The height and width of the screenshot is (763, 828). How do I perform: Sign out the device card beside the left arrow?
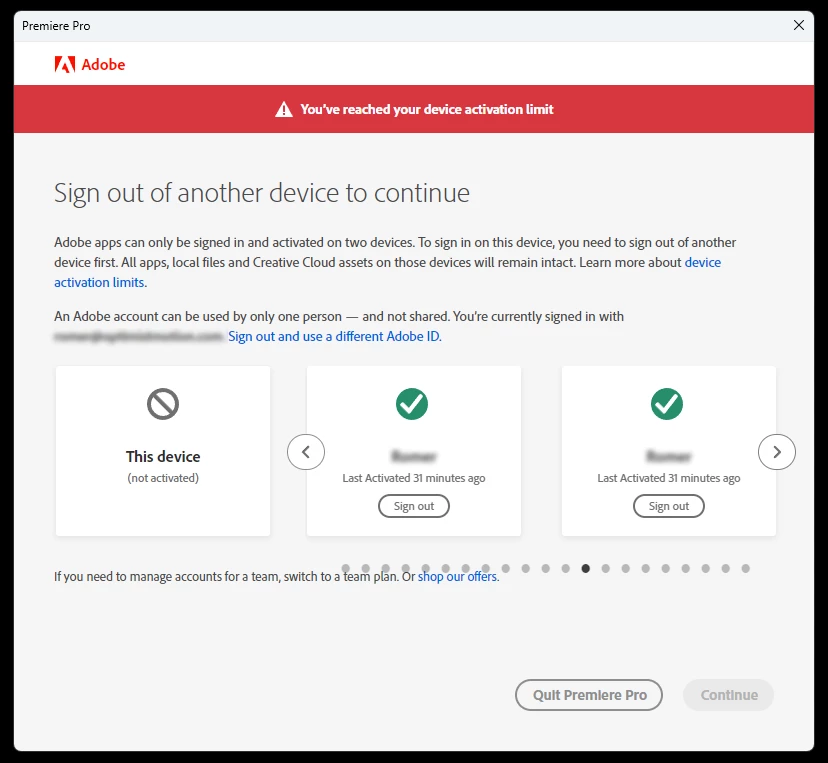pyautogui.click(x=413, y=506)
